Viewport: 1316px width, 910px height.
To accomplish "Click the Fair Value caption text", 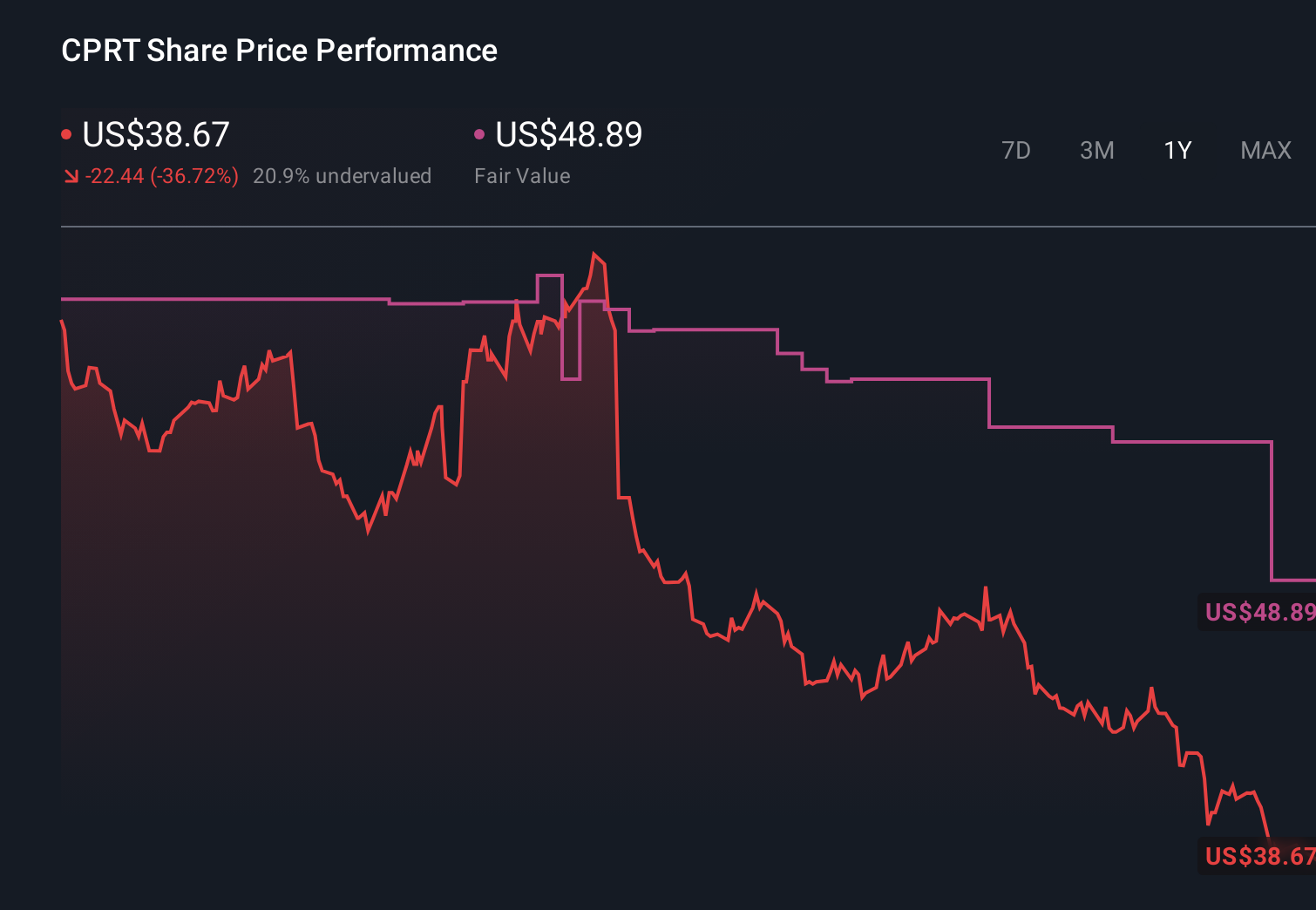I will click(x=522, y=175).
